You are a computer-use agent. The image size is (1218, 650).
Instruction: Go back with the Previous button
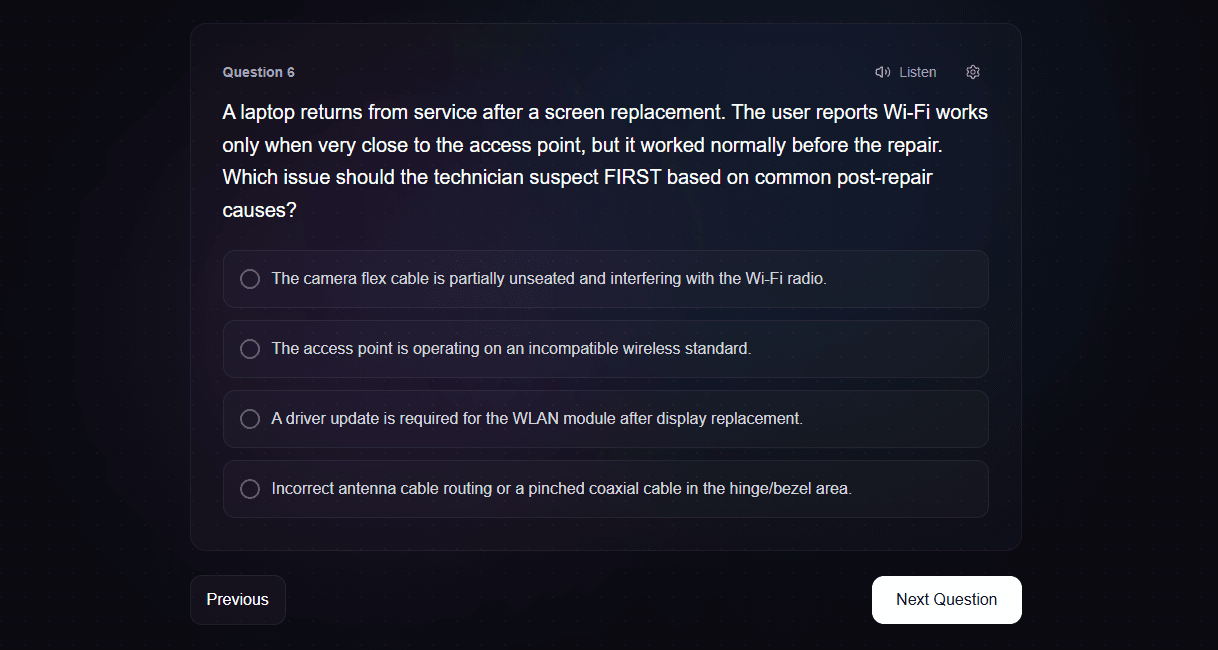point(238,600)
